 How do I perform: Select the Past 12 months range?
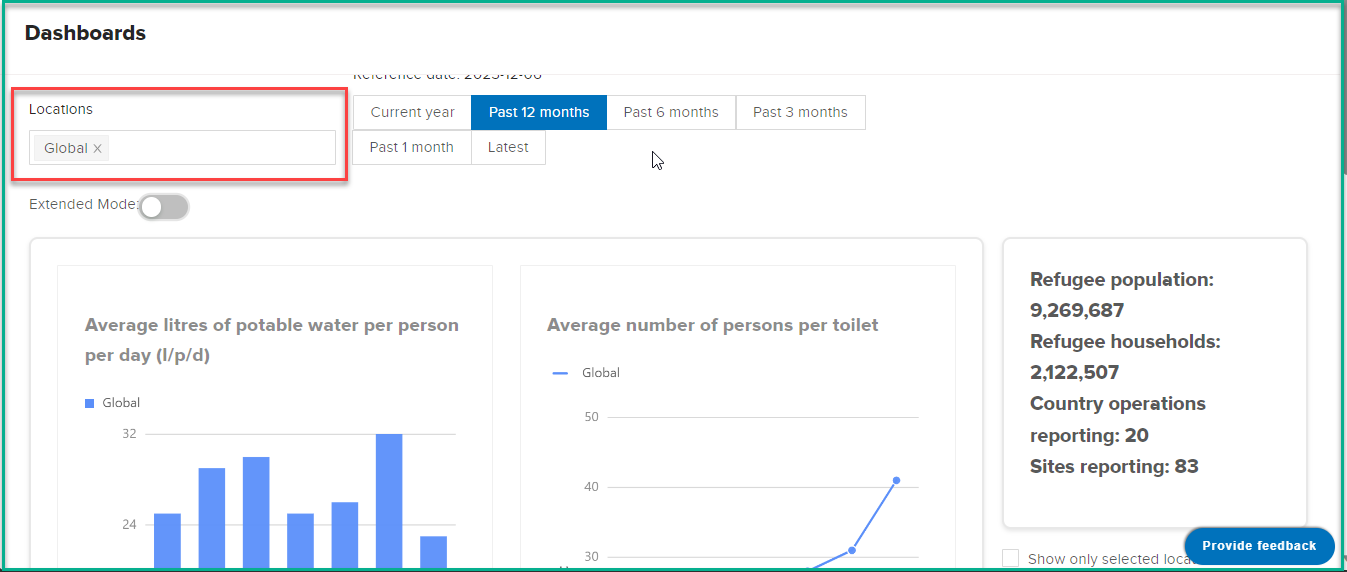(539, 113)
